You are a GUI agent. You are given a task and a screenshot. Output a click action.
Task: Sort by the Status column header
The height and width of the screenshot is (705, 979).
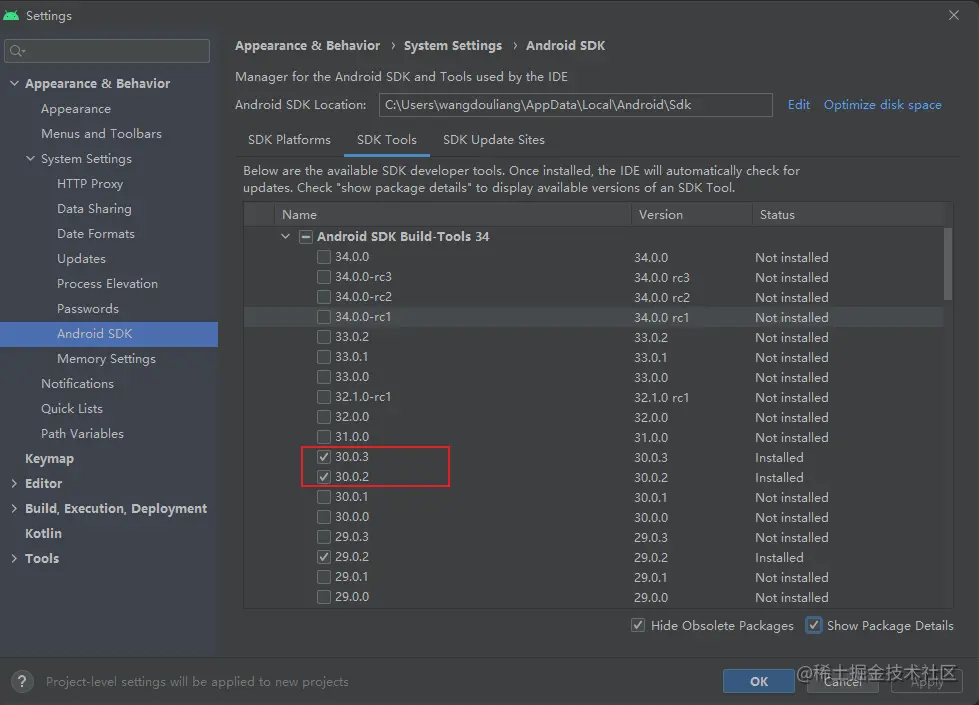(x=847, y=214)
